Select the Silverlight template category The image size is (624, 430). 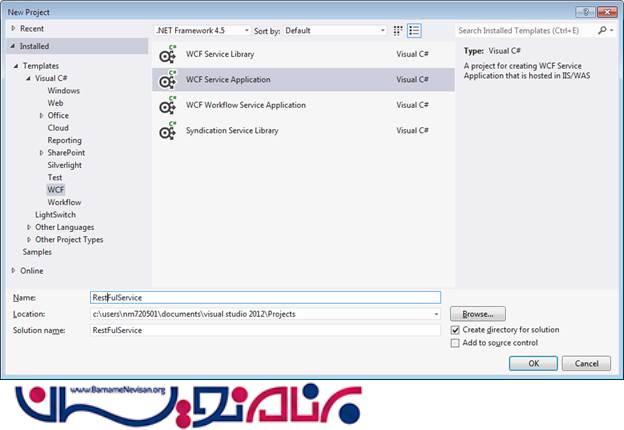pyautogui.click(x=64, y=165)
